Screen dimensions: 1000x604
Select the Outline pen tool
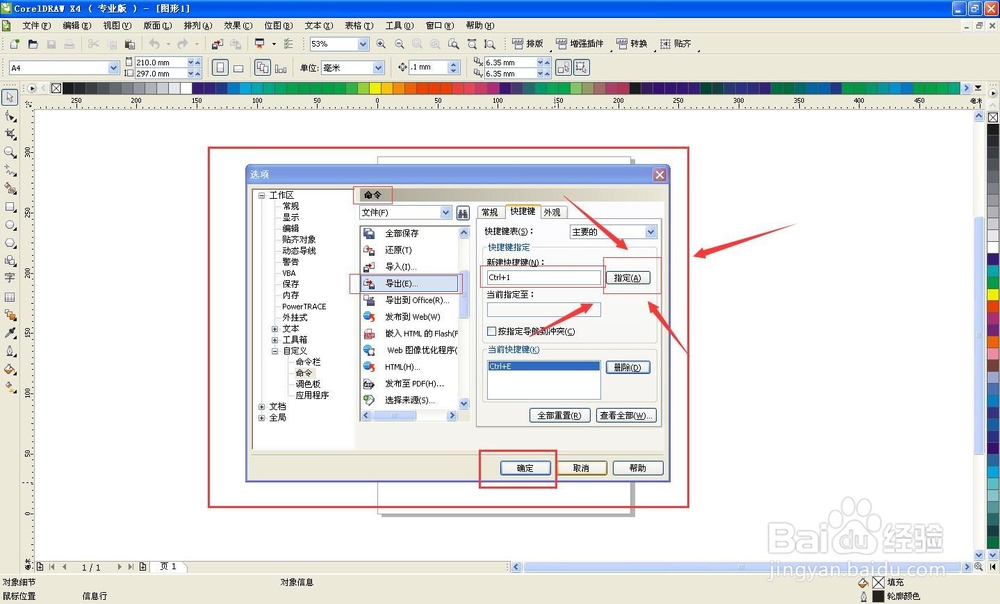[x=10, y=351]
